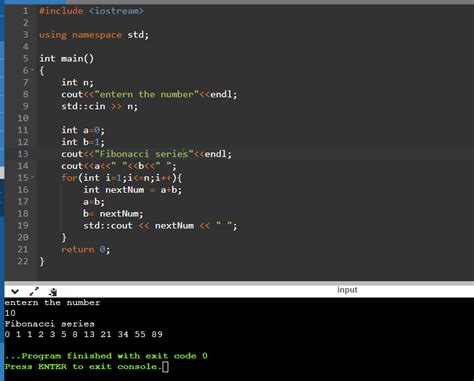Screen dimensions: 474x381
Task: Fold the for loop block at line 15
Action: [32, 178]
